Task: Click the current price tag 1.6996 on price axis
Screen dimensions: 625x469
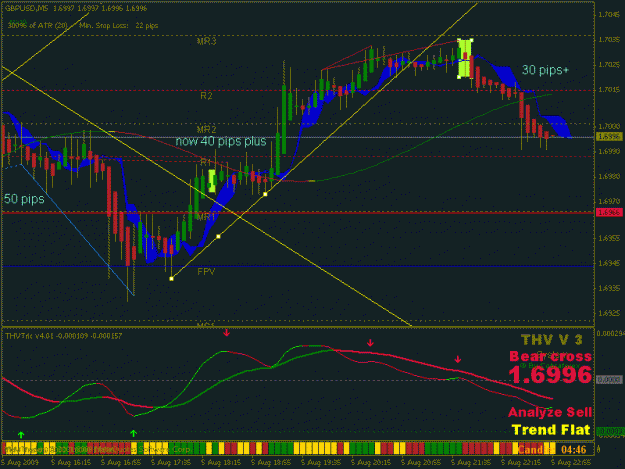Action: pyautogui.click(x=609, y=137)
